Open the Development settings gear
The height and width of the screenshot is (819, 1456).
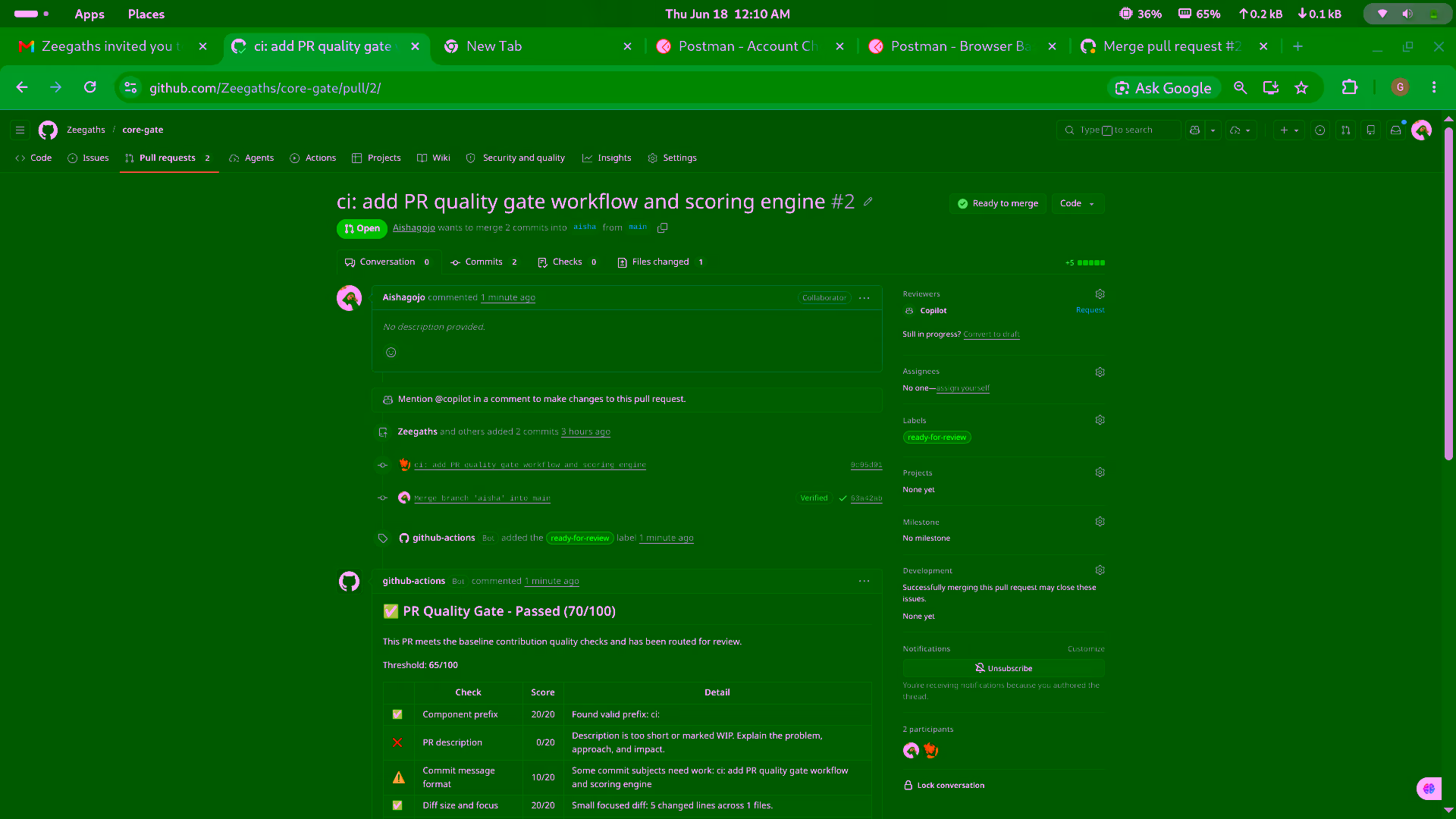[x=1100, y=570]
